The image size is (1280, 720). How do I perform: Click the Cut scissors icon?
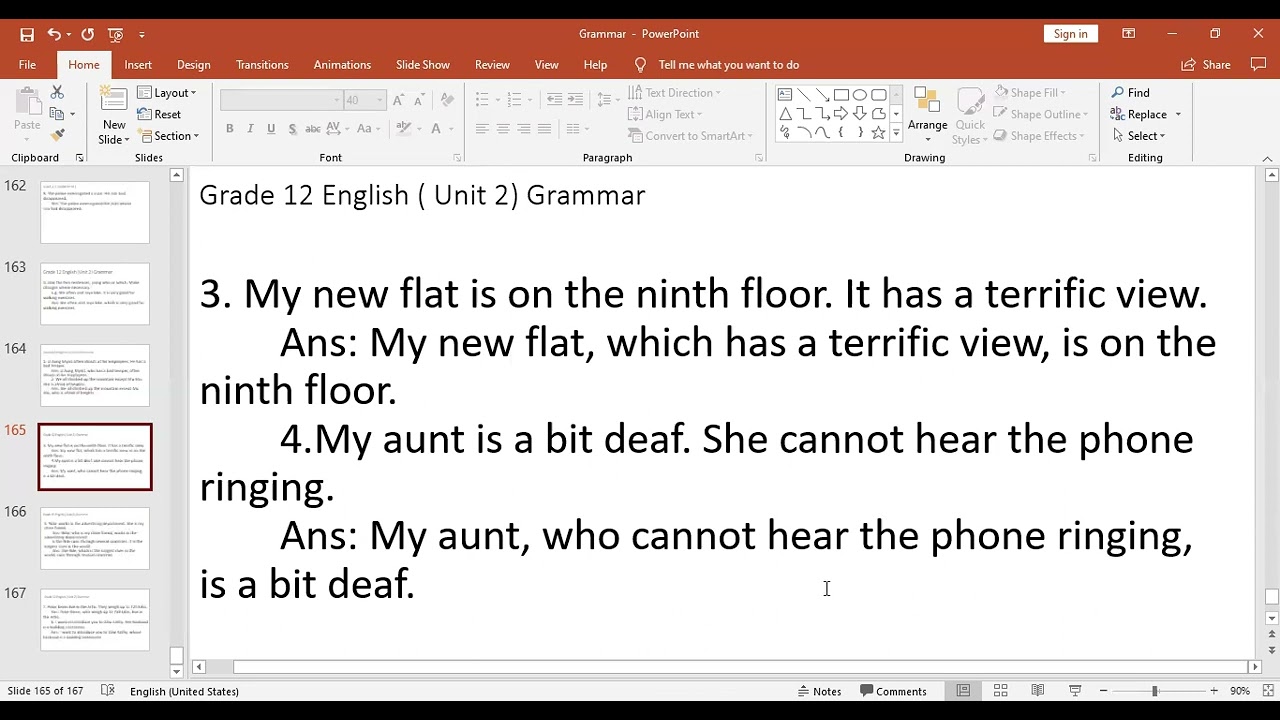(x=57, y=92)
